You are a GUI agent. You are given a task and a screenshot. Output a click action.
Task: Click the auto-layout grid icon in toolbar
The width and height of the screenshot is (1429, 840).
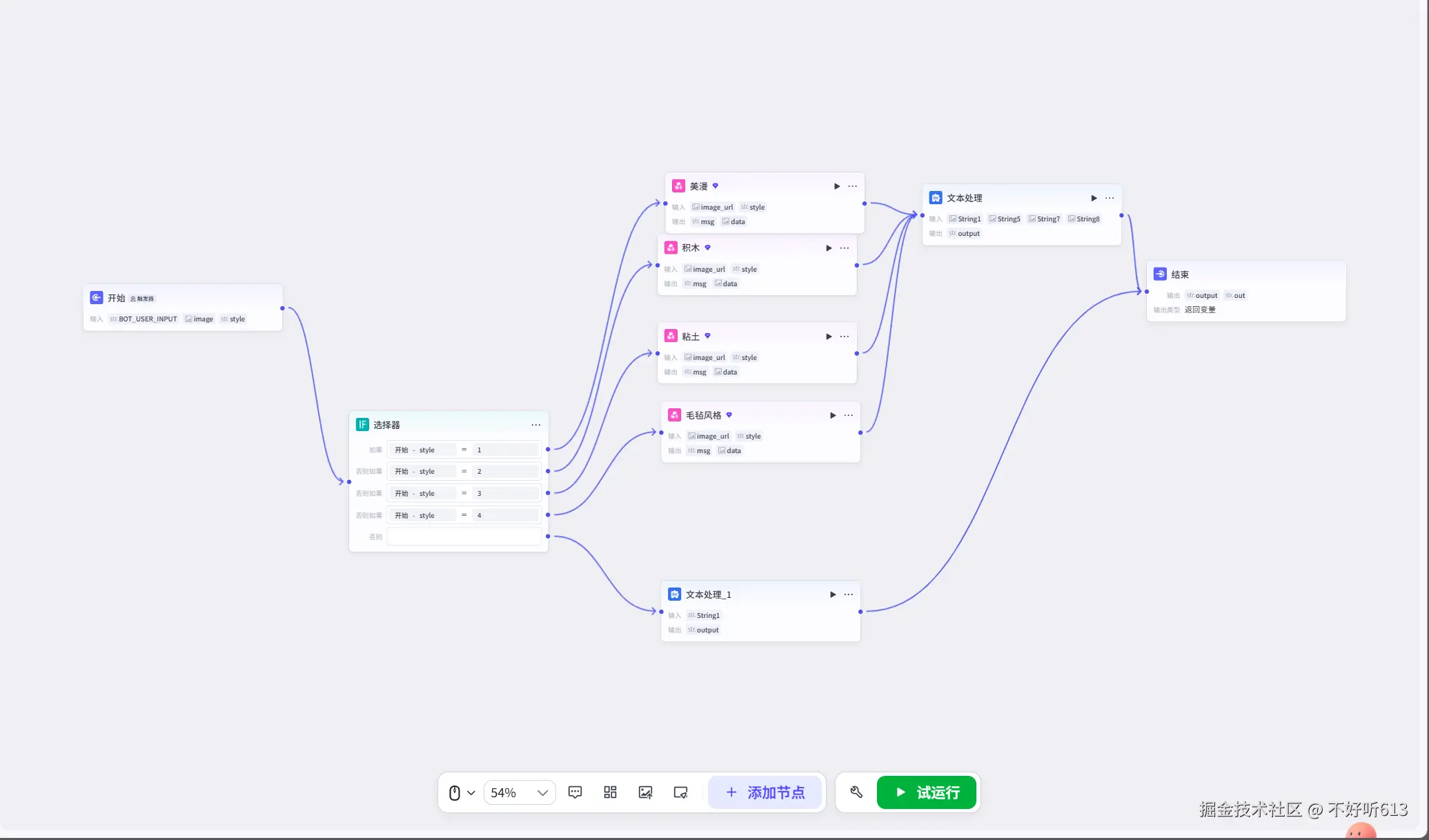(610, 792)
